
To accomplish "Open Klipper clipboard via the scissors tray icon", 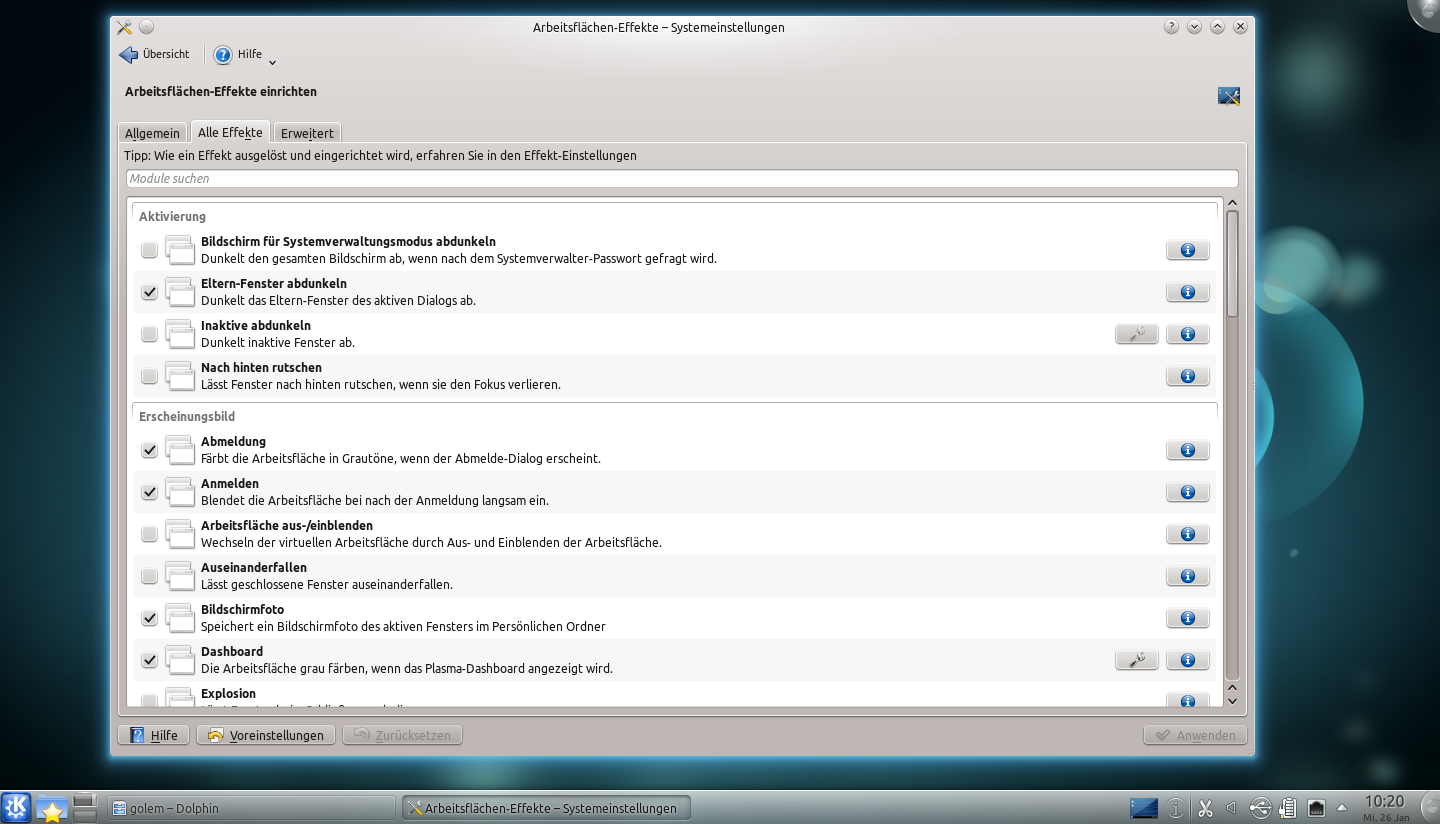I will point(1205,807).
